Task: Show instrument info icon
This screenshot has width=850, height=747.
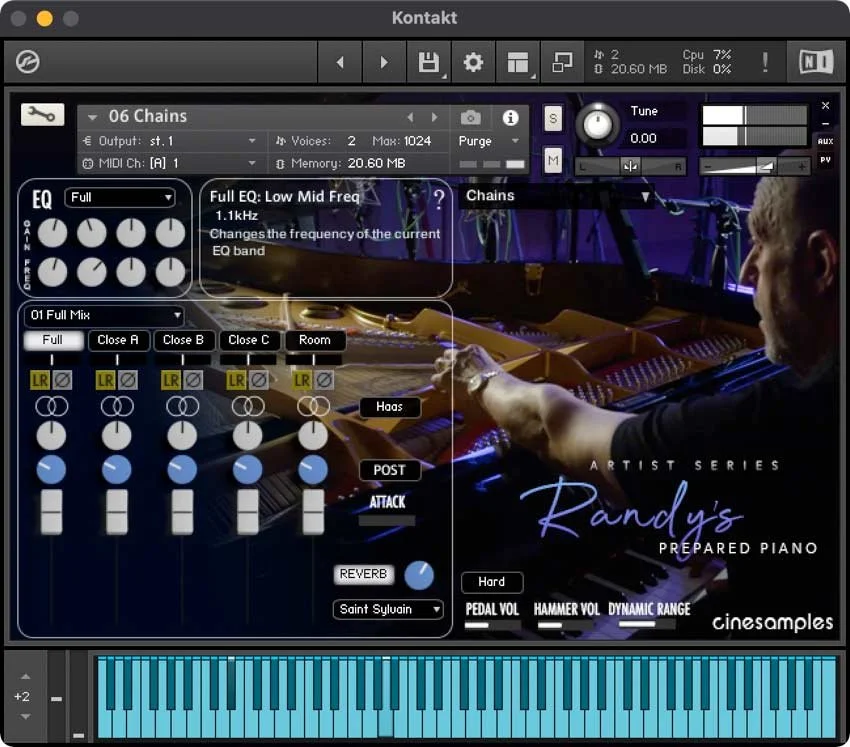Action: [x=510, y=118]
